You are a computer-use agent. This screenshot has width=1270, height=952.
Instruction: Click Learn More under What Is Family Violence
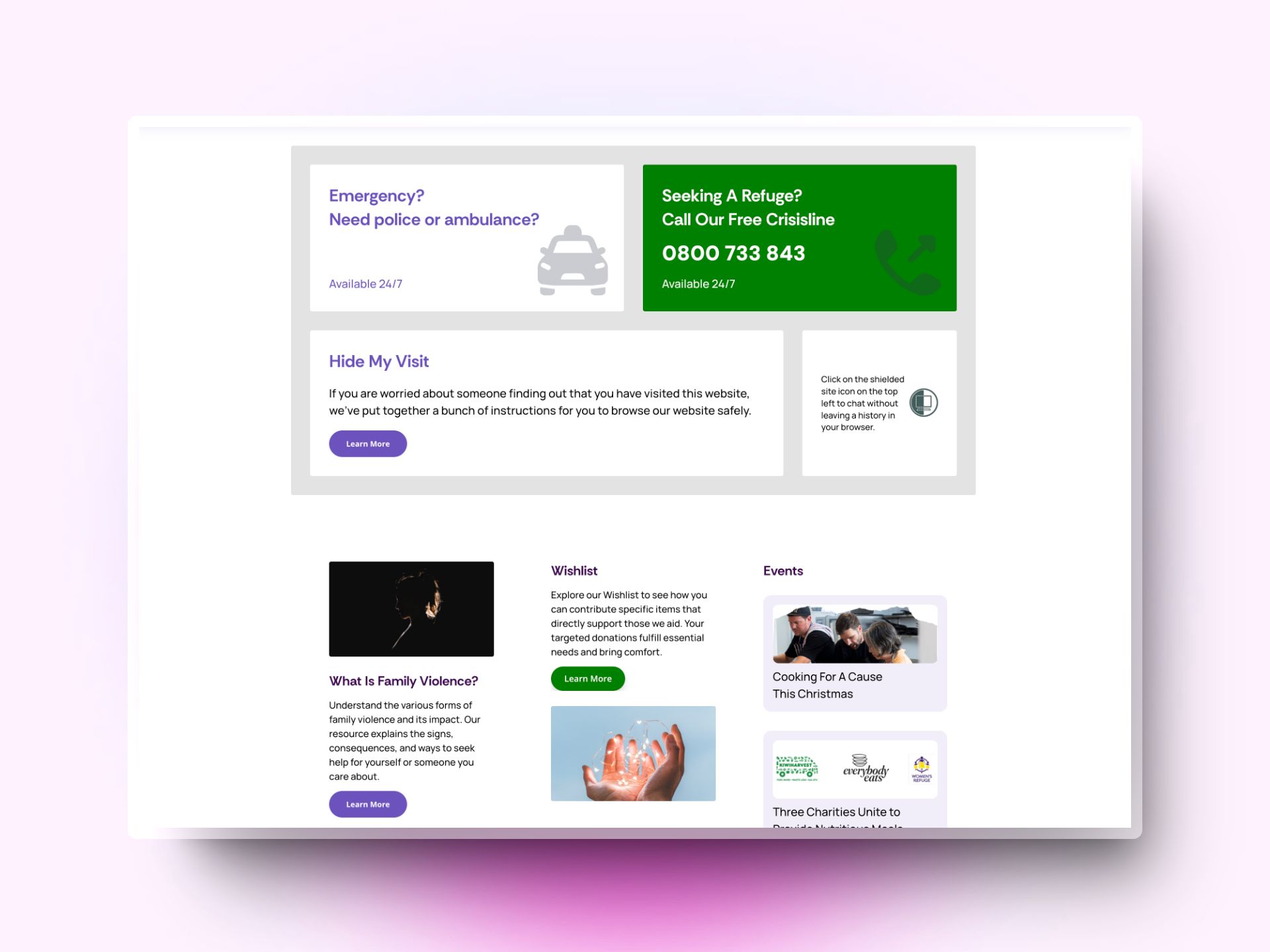(x=367, y=803)
